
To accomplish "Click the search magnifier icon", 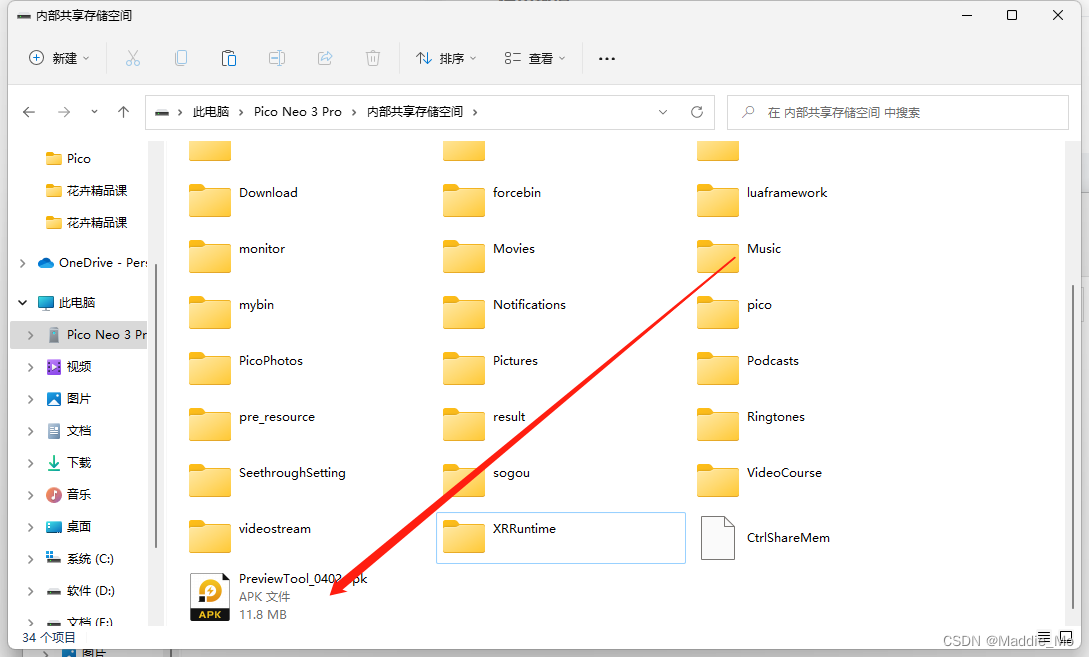I will [748, 112].
